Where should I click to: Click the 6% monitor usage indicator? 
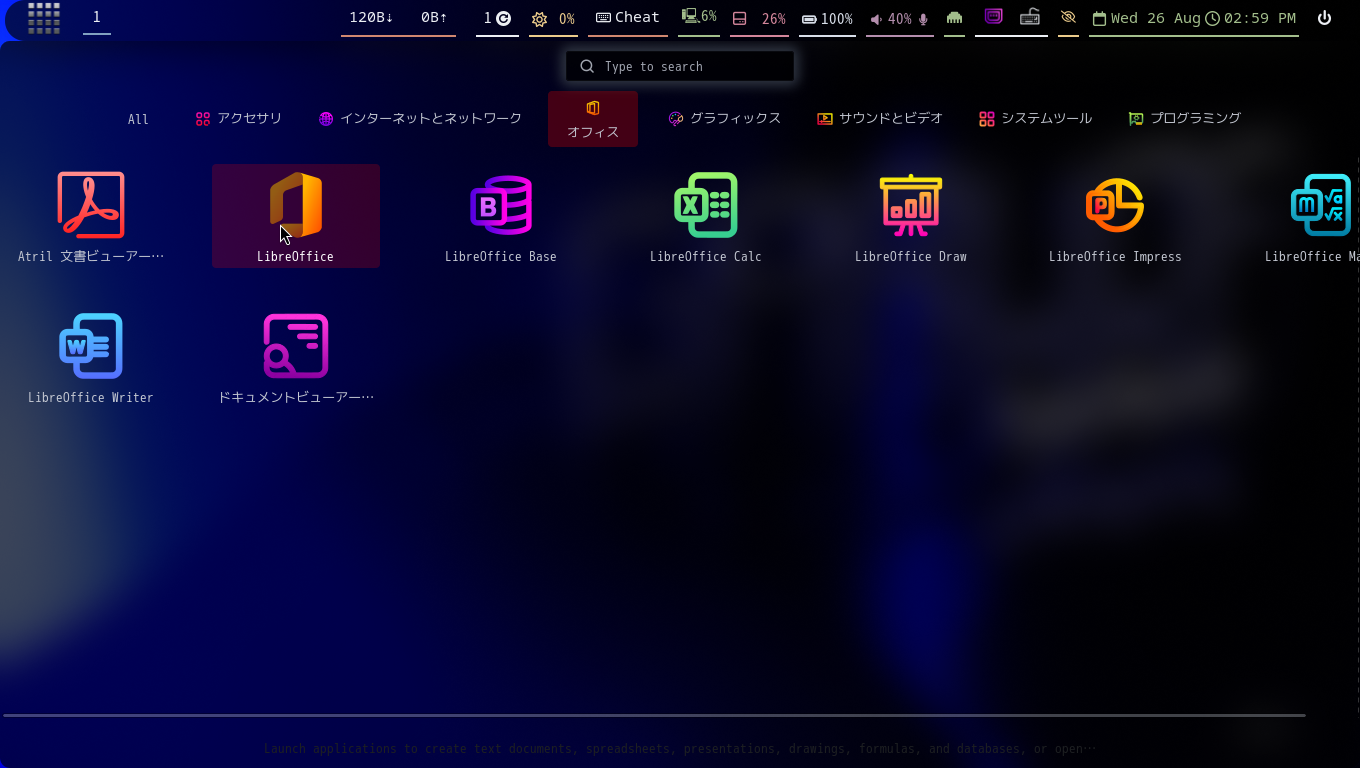tap(699, 17)
